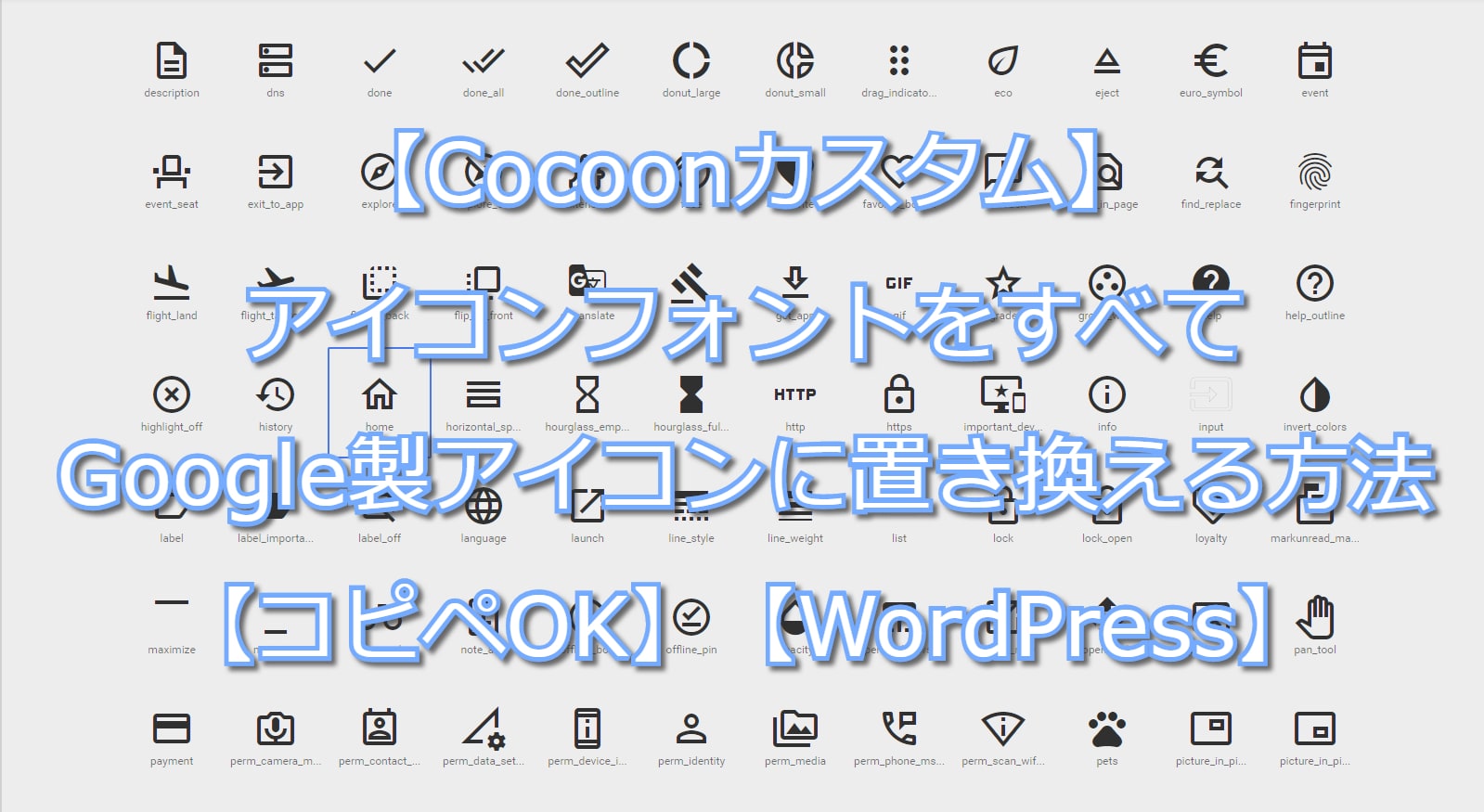Choose the HTTP text icon
Image resolution: width=1484 pixels, height=812 pixels.
point(795,394)
